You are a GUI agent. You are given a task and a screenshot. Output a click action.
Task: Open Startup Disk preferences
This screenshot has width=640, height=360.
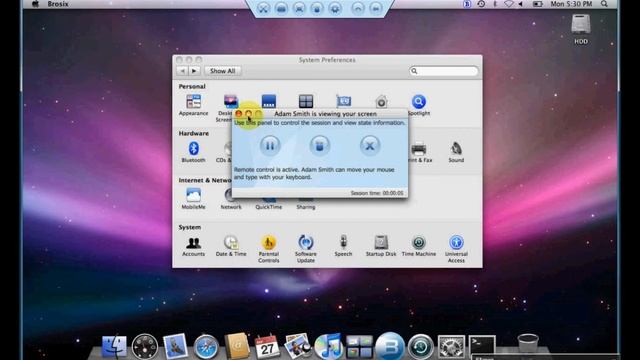point(381,246)
